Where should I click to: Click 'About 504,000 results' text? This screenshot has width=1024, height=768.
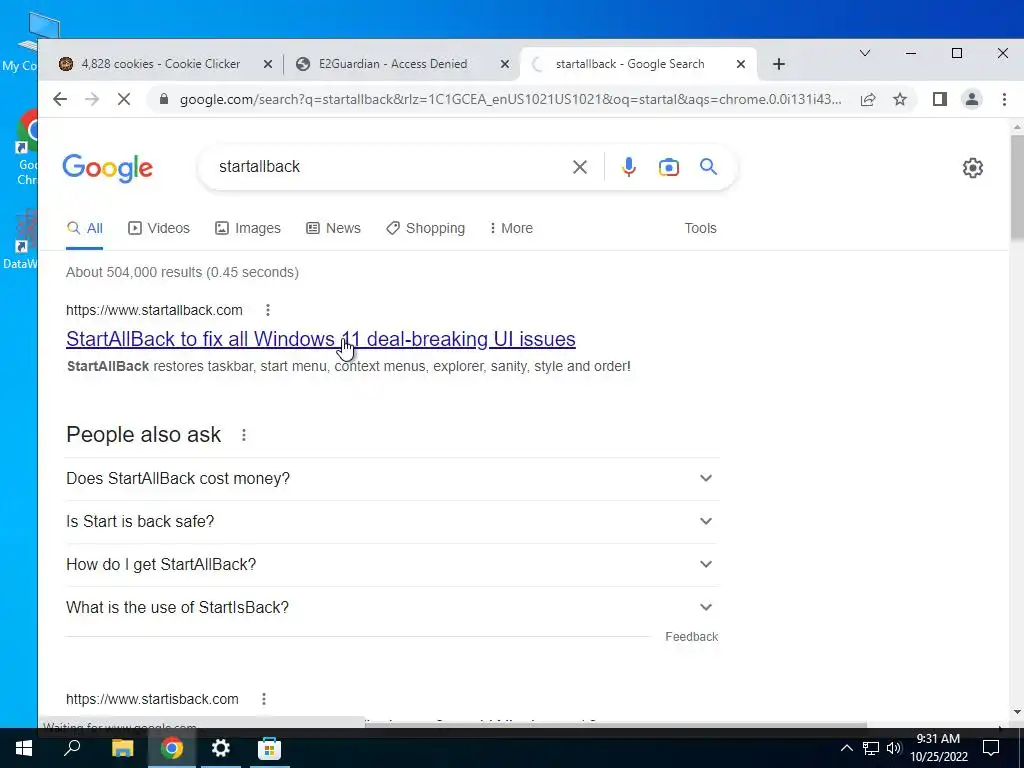coord(182,272)
